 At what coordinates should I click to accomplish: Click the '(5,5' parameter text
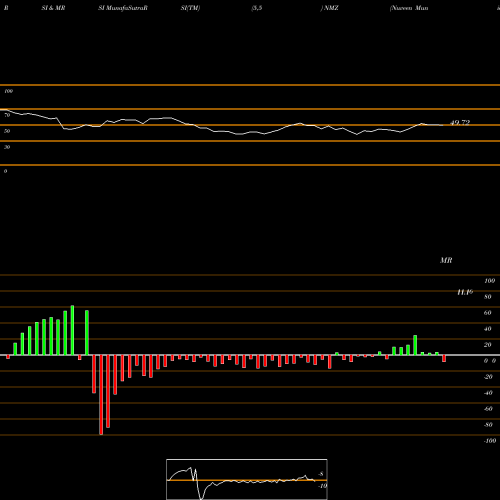[257, 8]
